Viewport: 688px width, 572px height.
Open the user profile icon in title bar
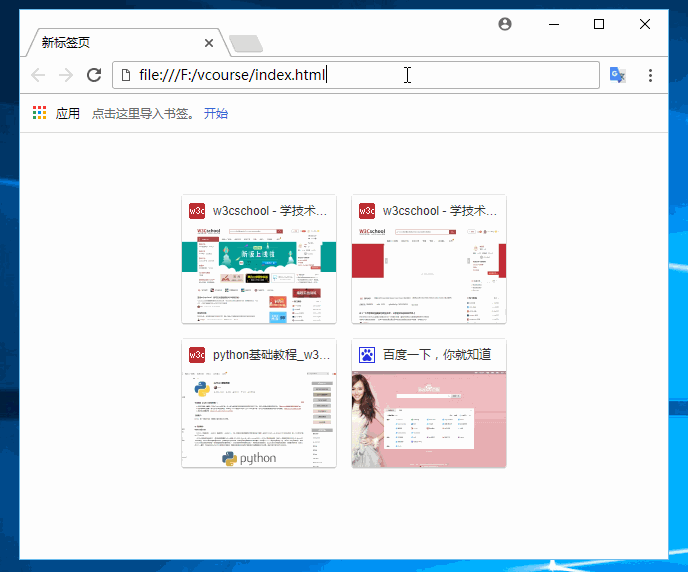(x=505, y=24)
